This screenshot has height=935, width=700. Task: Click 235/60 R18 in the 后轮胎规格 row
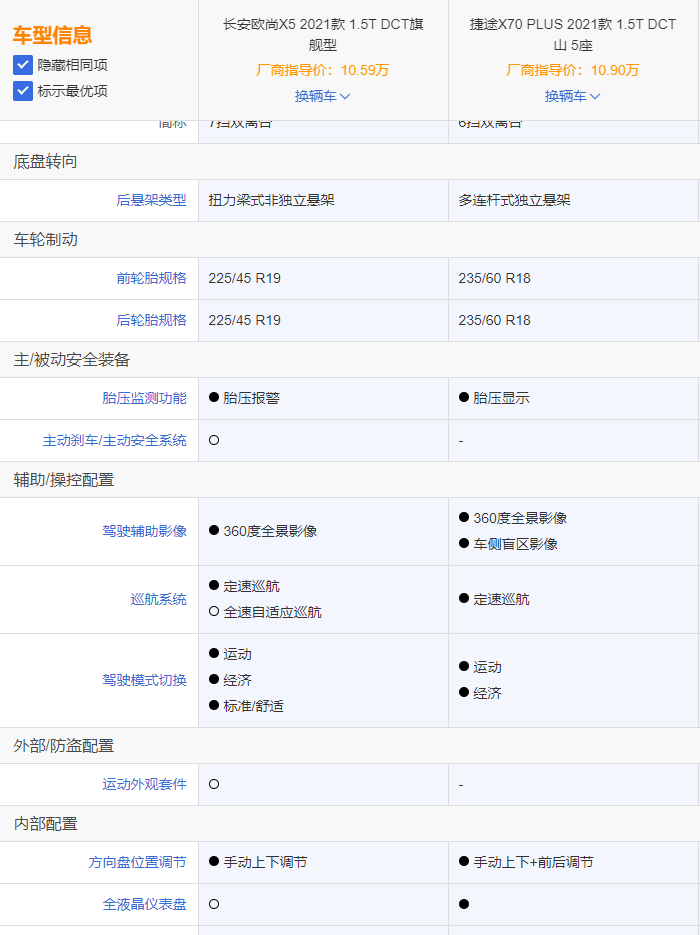[x=494, y=320]
